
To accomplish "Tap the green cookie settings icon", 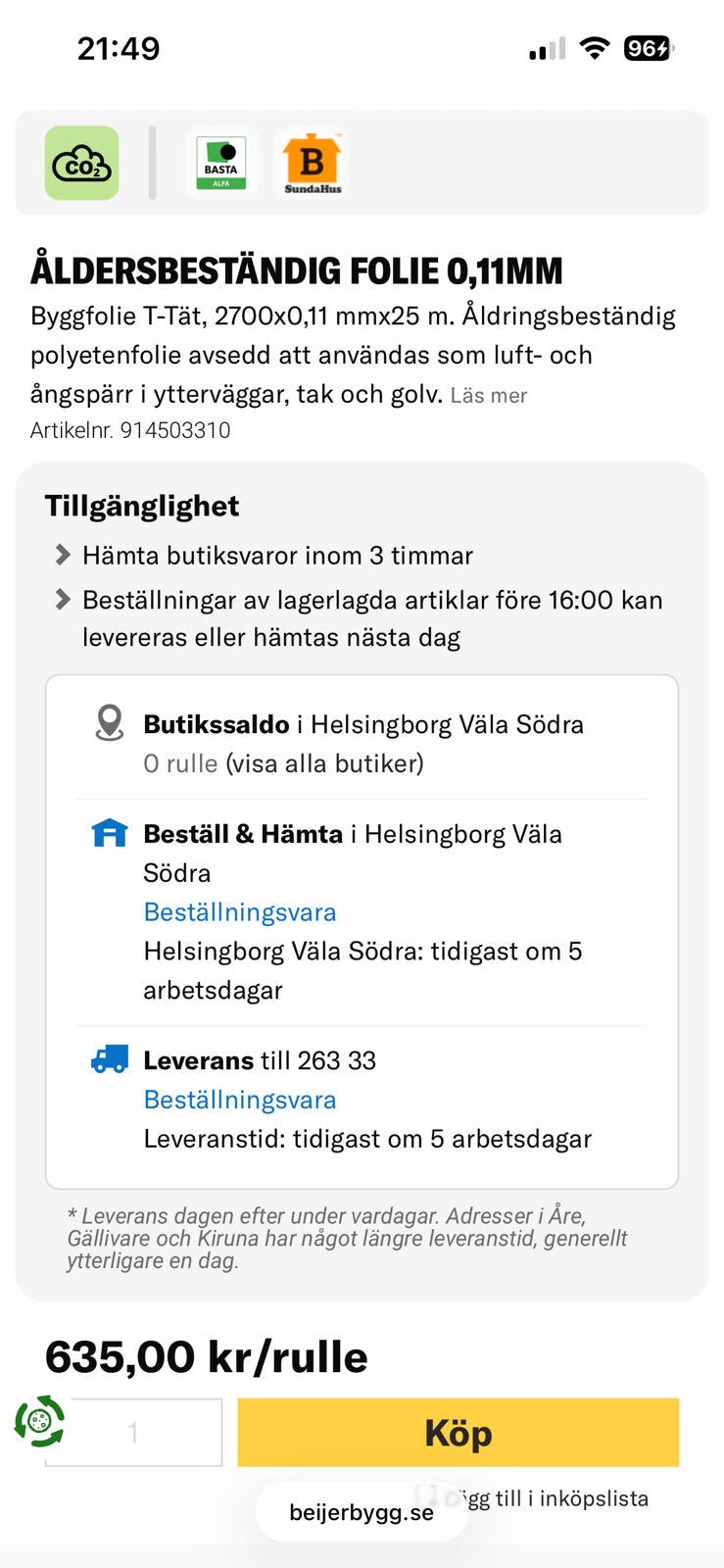I will 39,1421.
